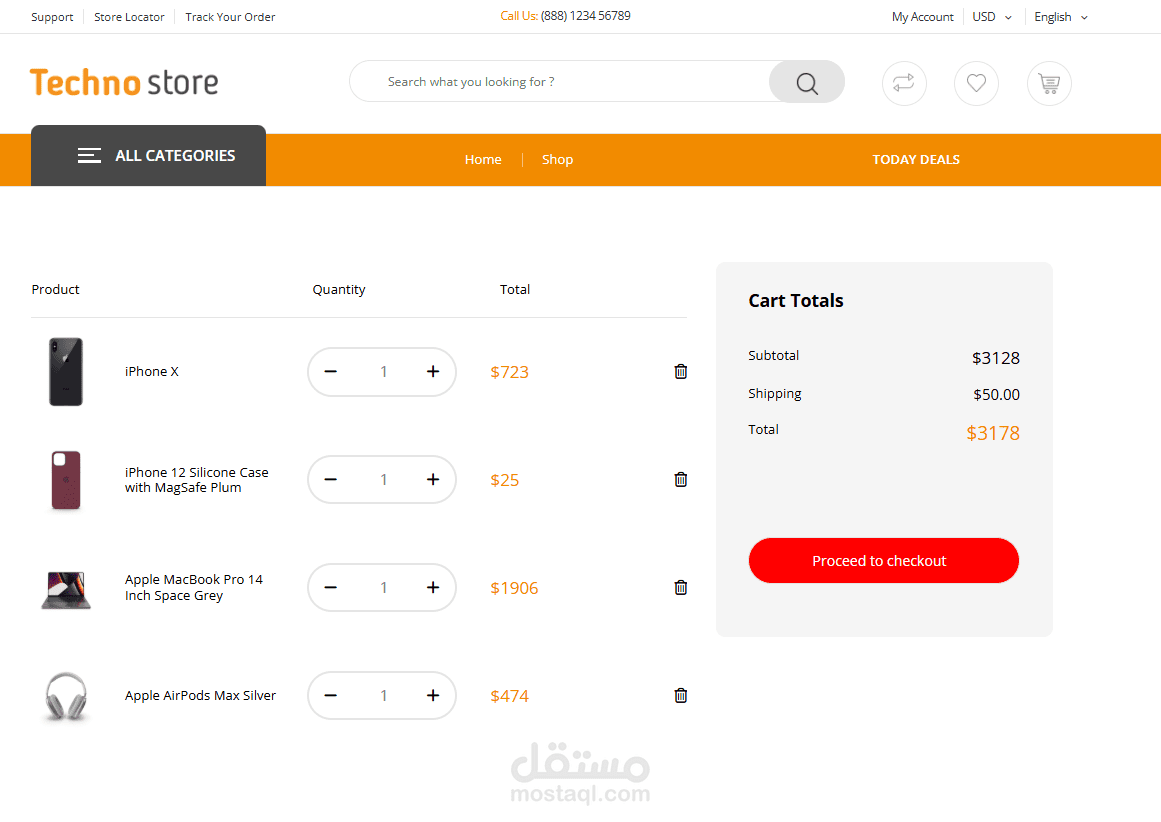Expand the ALL CATEGORIES menu

pyautogui.click(x=148, y=156)
